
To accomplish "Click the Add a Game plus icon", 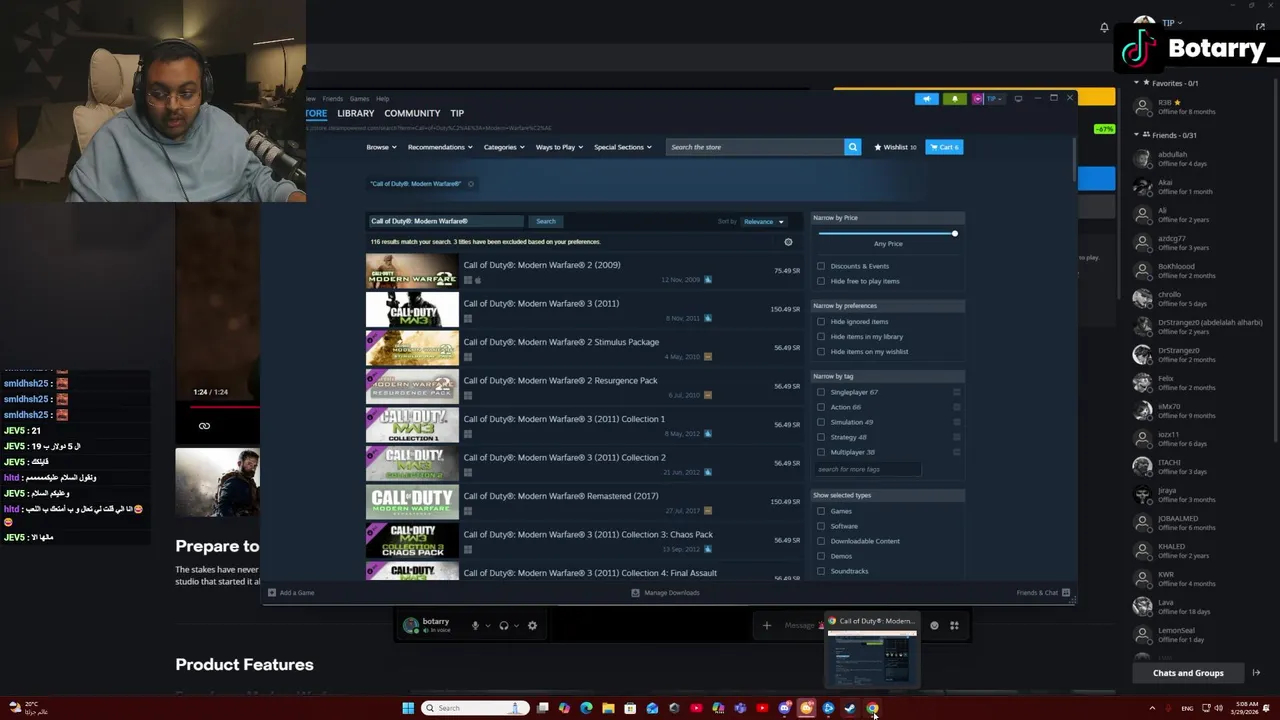I will click(x=272, y=593).
